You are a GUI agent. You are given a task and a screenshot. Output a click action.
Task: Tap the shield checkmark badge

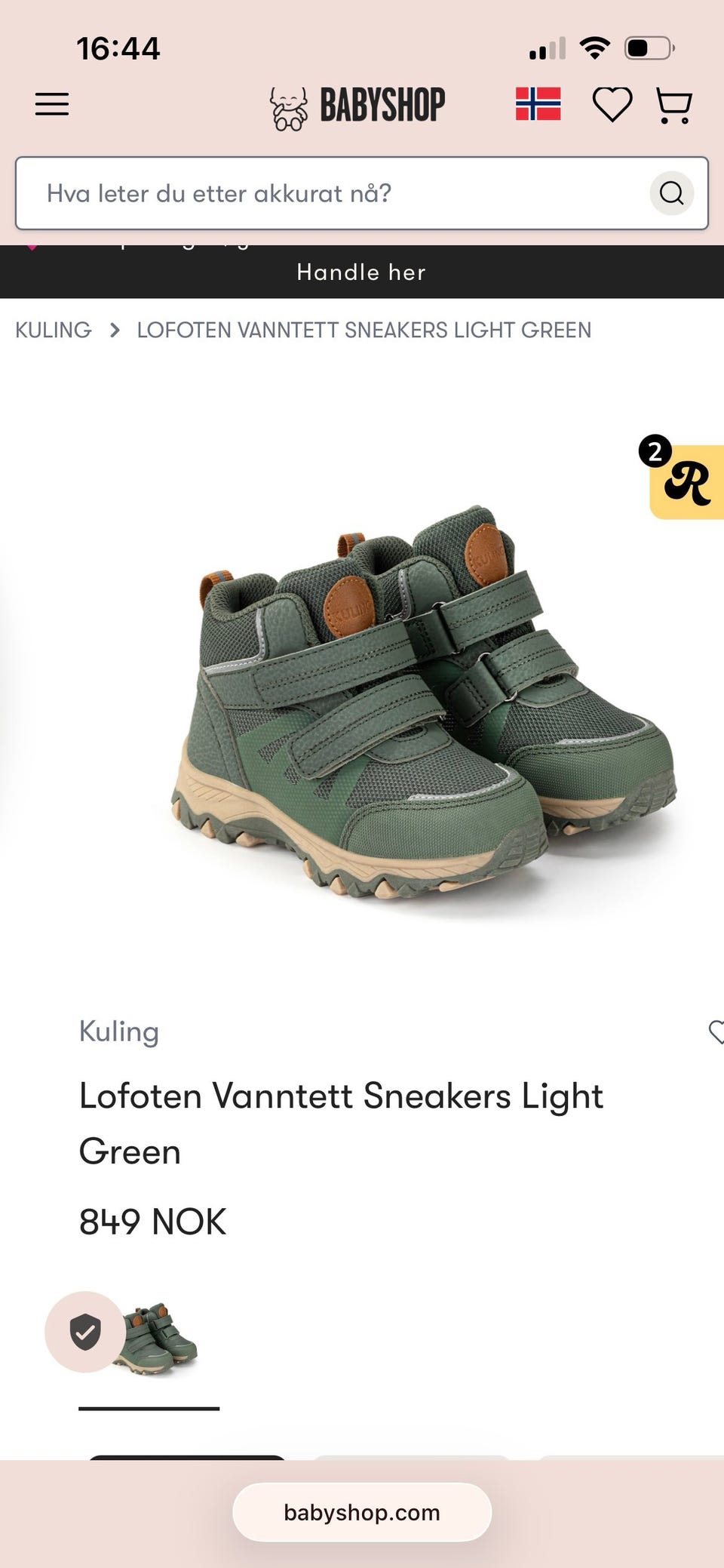[x=85, y=1331]
